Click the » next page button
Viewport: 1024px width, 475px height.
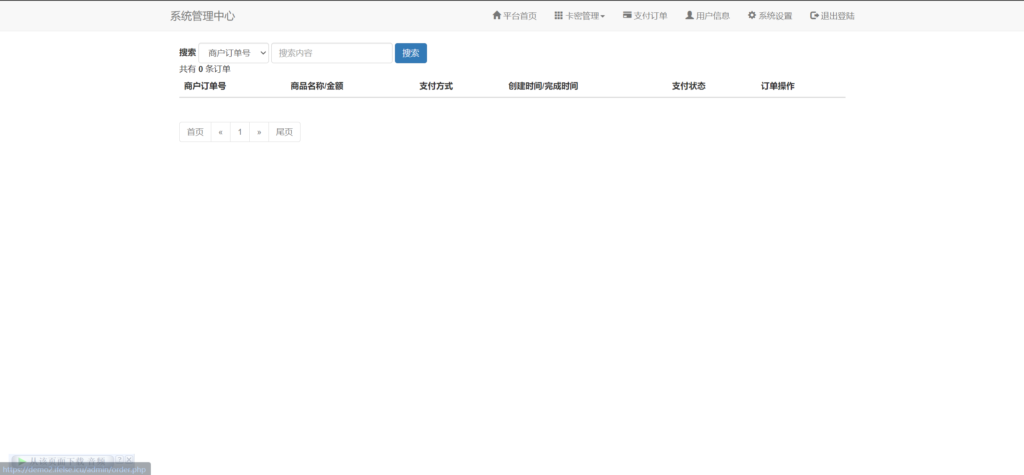pos(259,132)
